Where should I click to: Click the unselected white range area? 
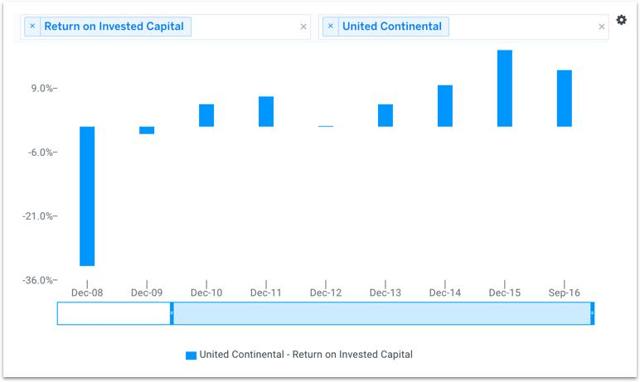(113, 313)
